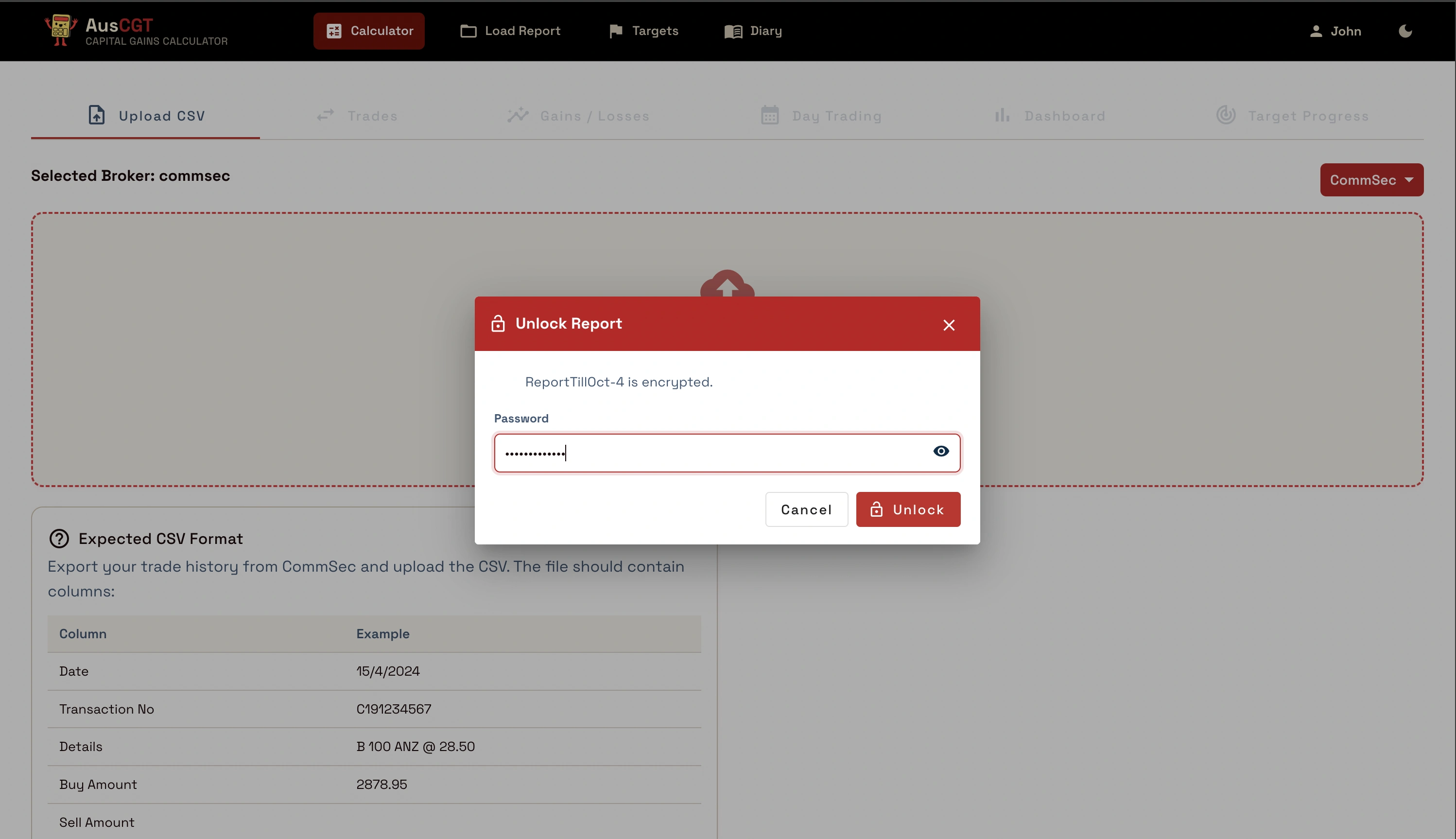Open the Day Trading tab
Viewport: 1456px width, 839px height.
pos(821,116)
